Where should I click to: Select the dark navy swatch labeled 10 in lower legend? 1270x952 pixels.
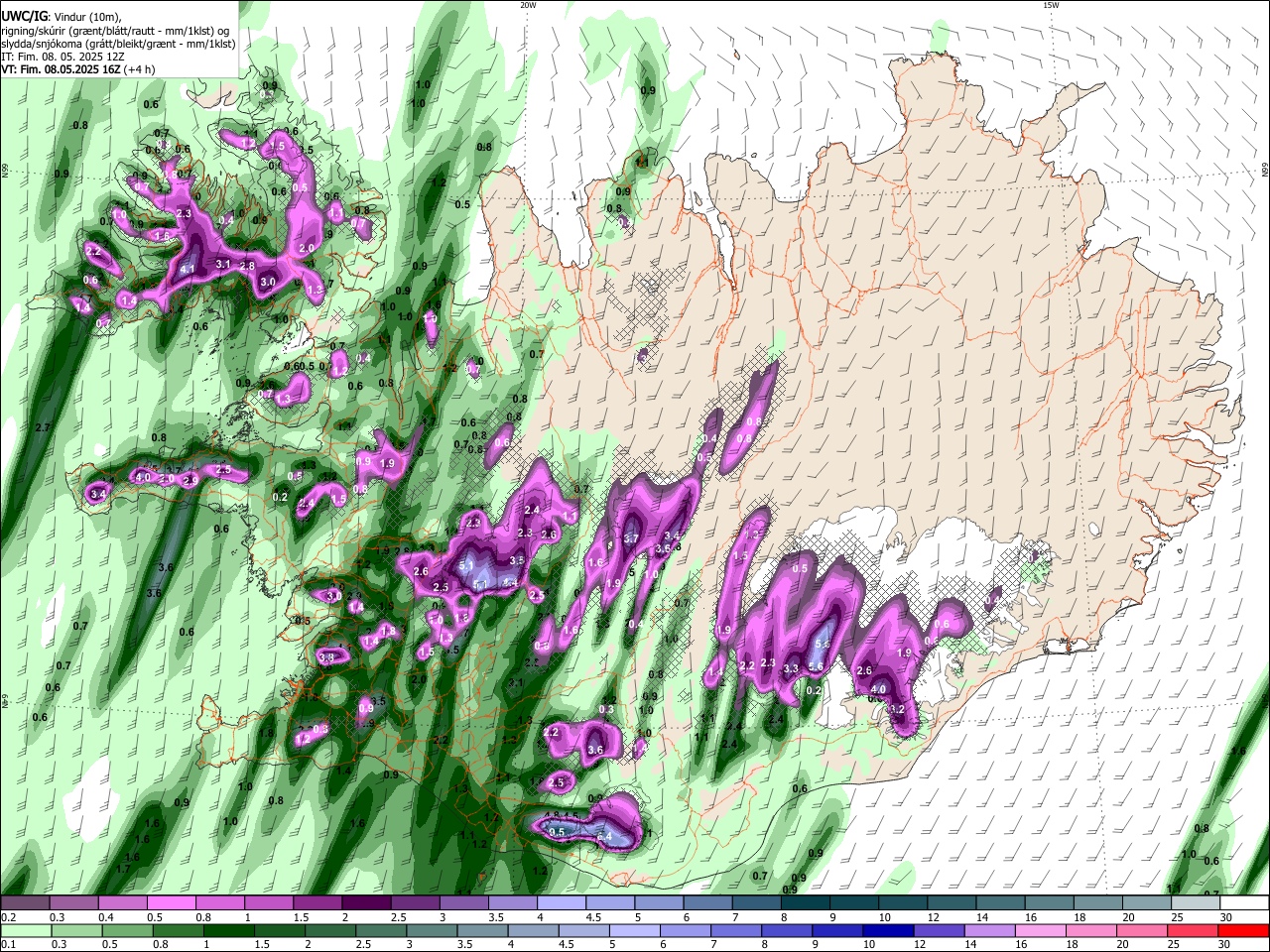[889, 930]
